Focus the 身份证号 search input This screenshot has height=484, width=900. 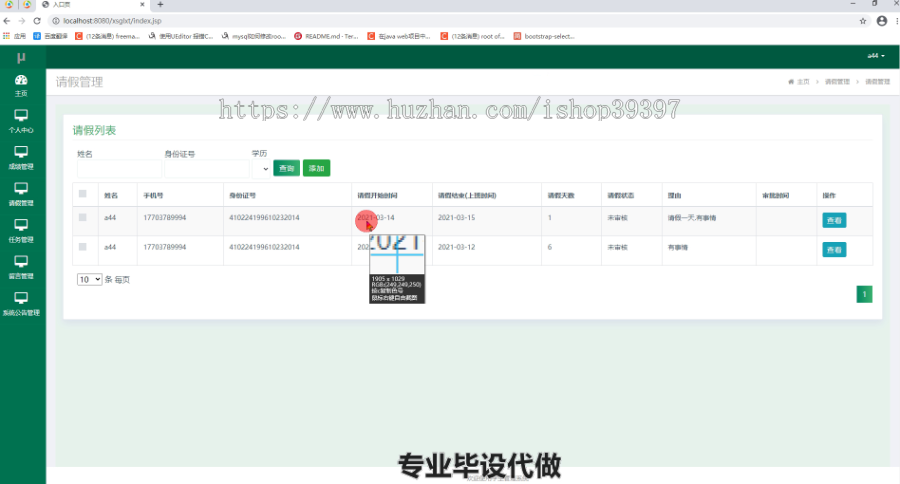click(x=207, y=169)
